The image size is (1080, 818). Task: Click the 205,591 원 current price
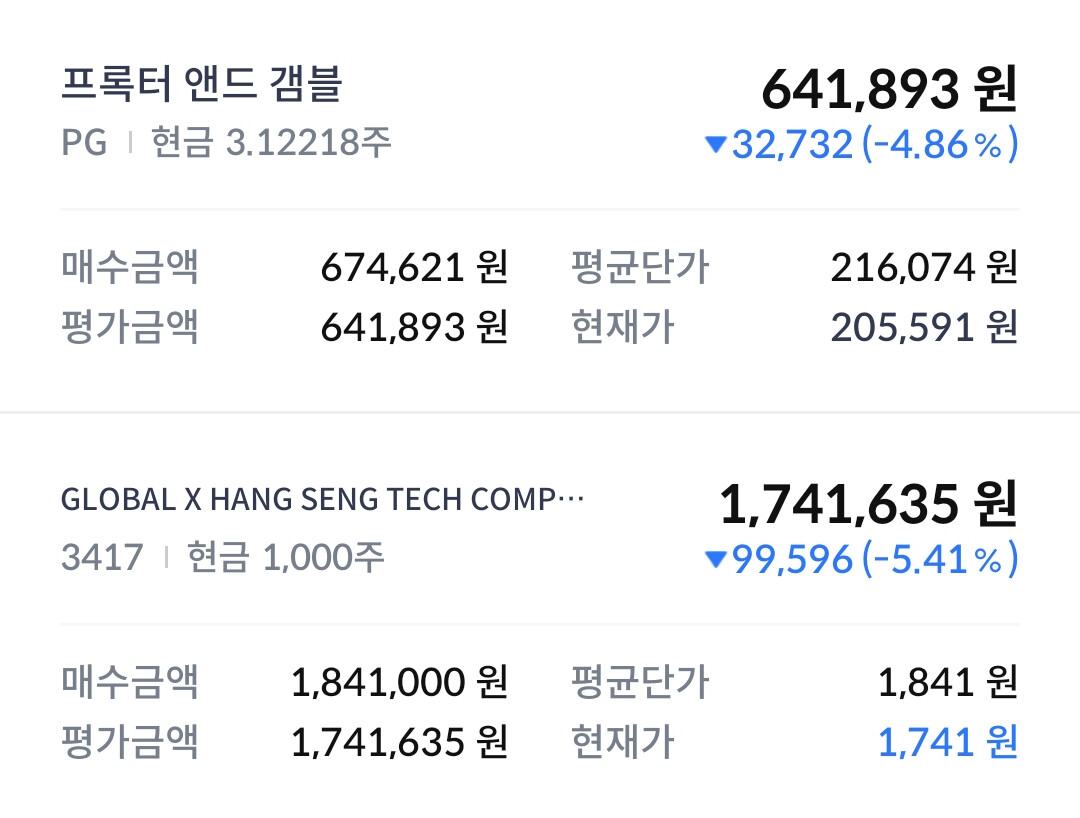pyautogui.click(x=923, y=327)
